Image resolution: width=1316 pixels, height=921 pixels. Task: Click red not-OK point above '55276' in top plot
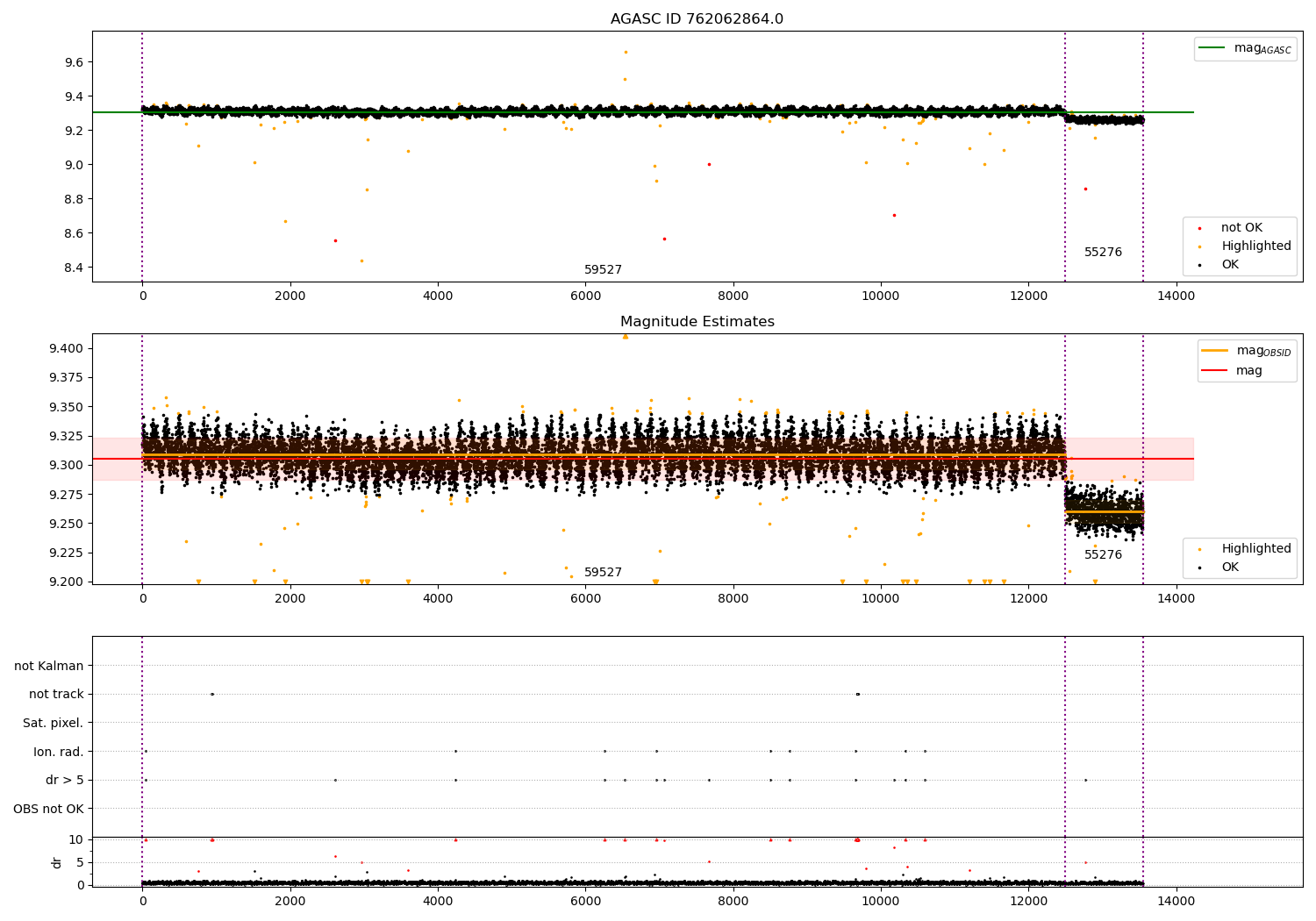click(1085, 189)
